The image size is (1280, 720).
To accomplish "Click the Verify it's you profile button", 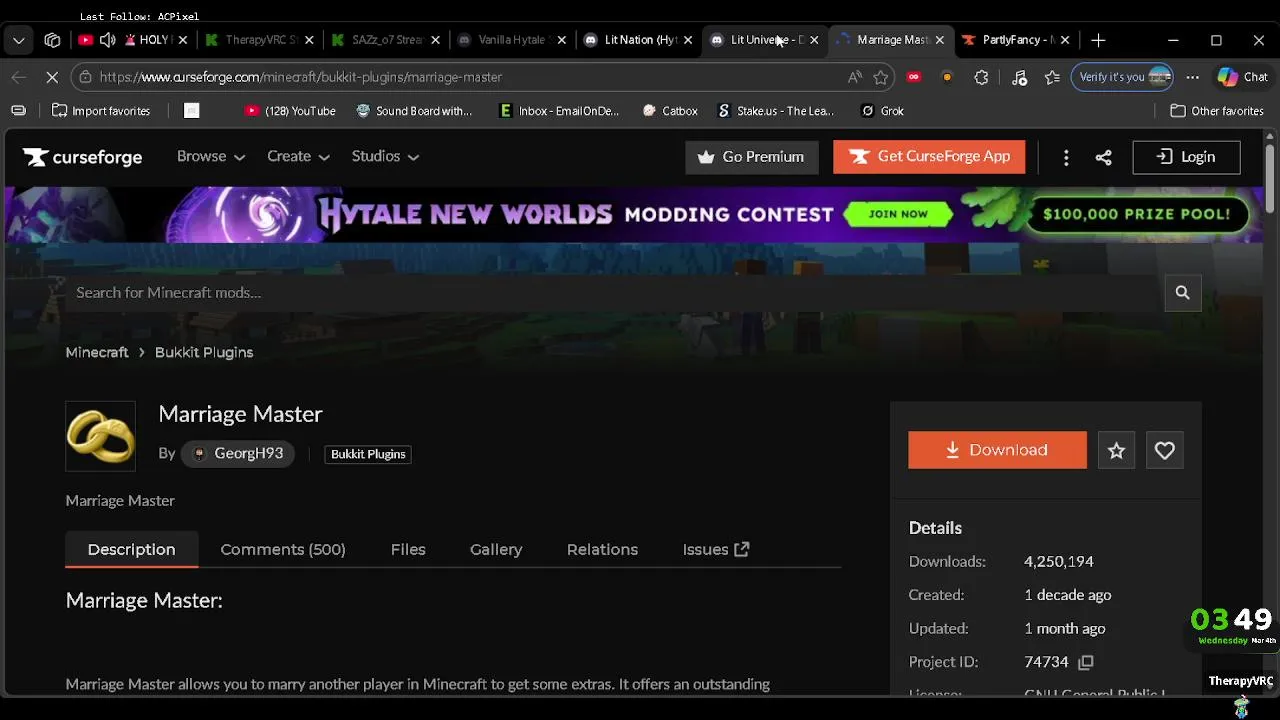I will tap(1122, 77).
